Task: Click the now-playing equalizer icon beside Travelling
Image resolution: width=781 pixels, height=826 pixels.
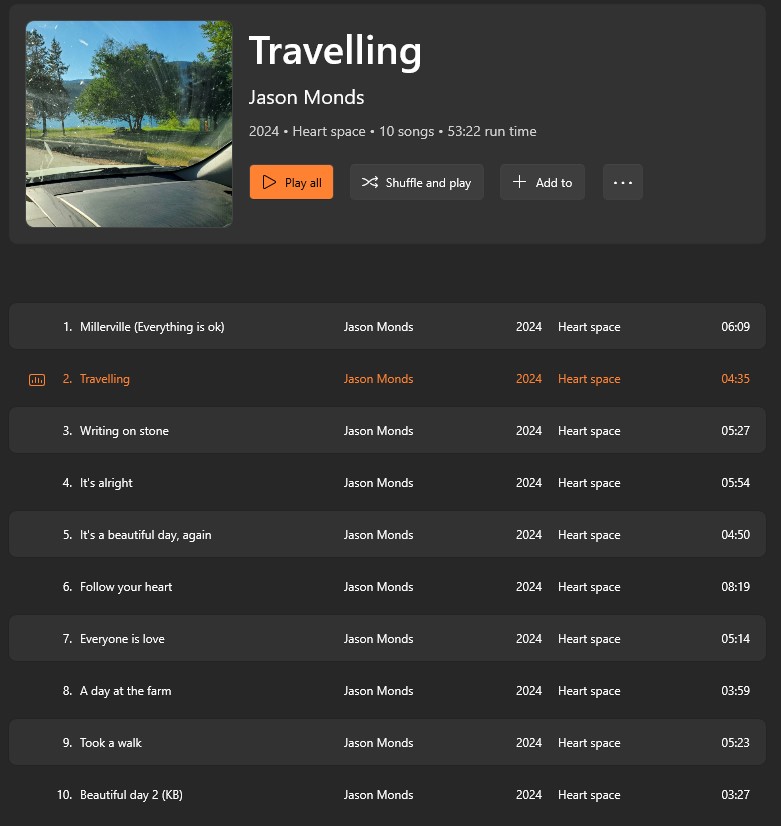Action: click(37, 380)
